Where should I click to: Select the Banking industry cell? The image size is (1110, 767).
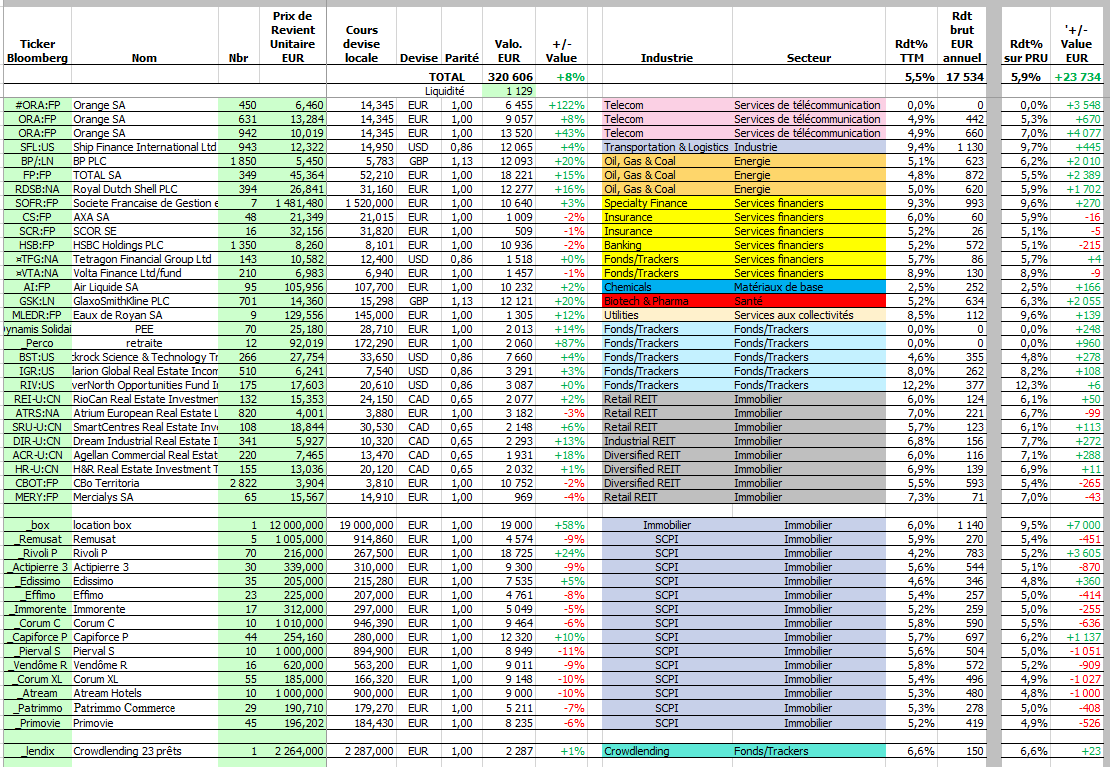click(x=667, y=245)
